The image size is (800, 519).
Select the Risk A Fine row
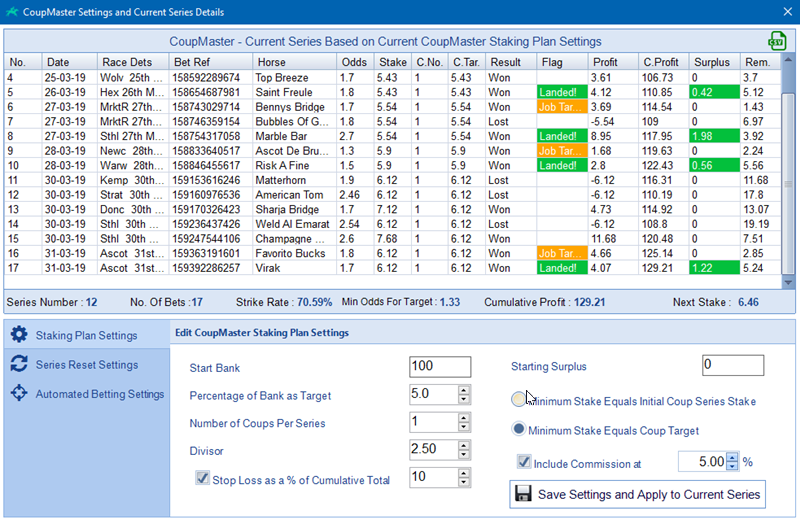click(393, 165)
